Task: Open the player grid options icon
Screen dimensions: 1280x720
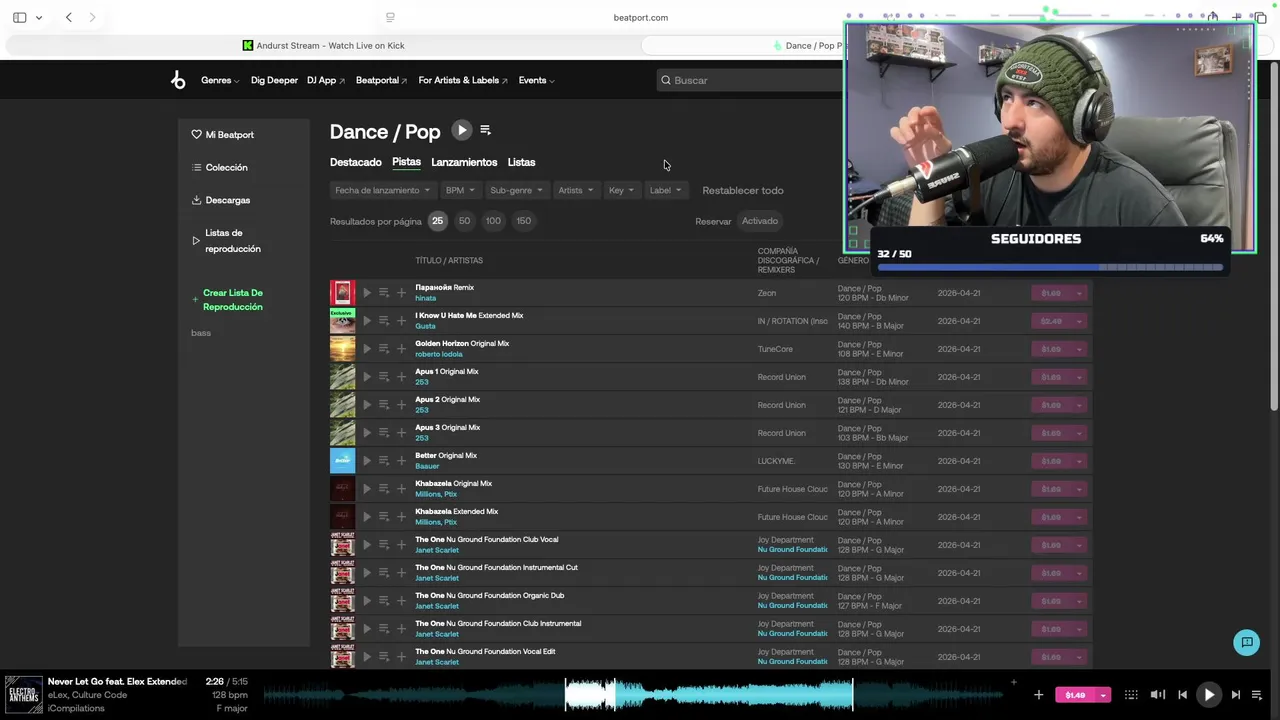Action: click(x=1131, y=695)
